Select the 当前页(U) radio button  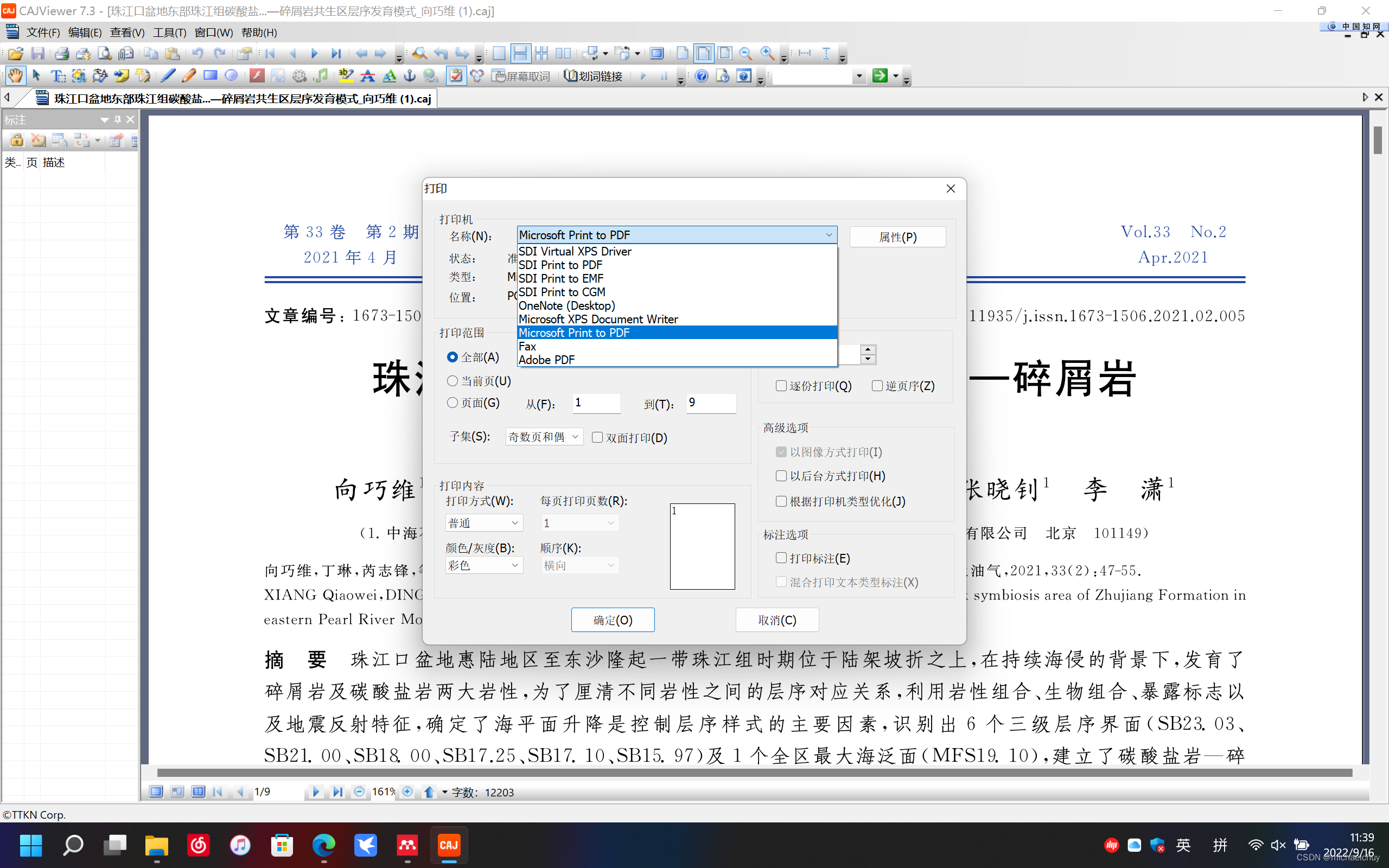(x=453, y=381)
